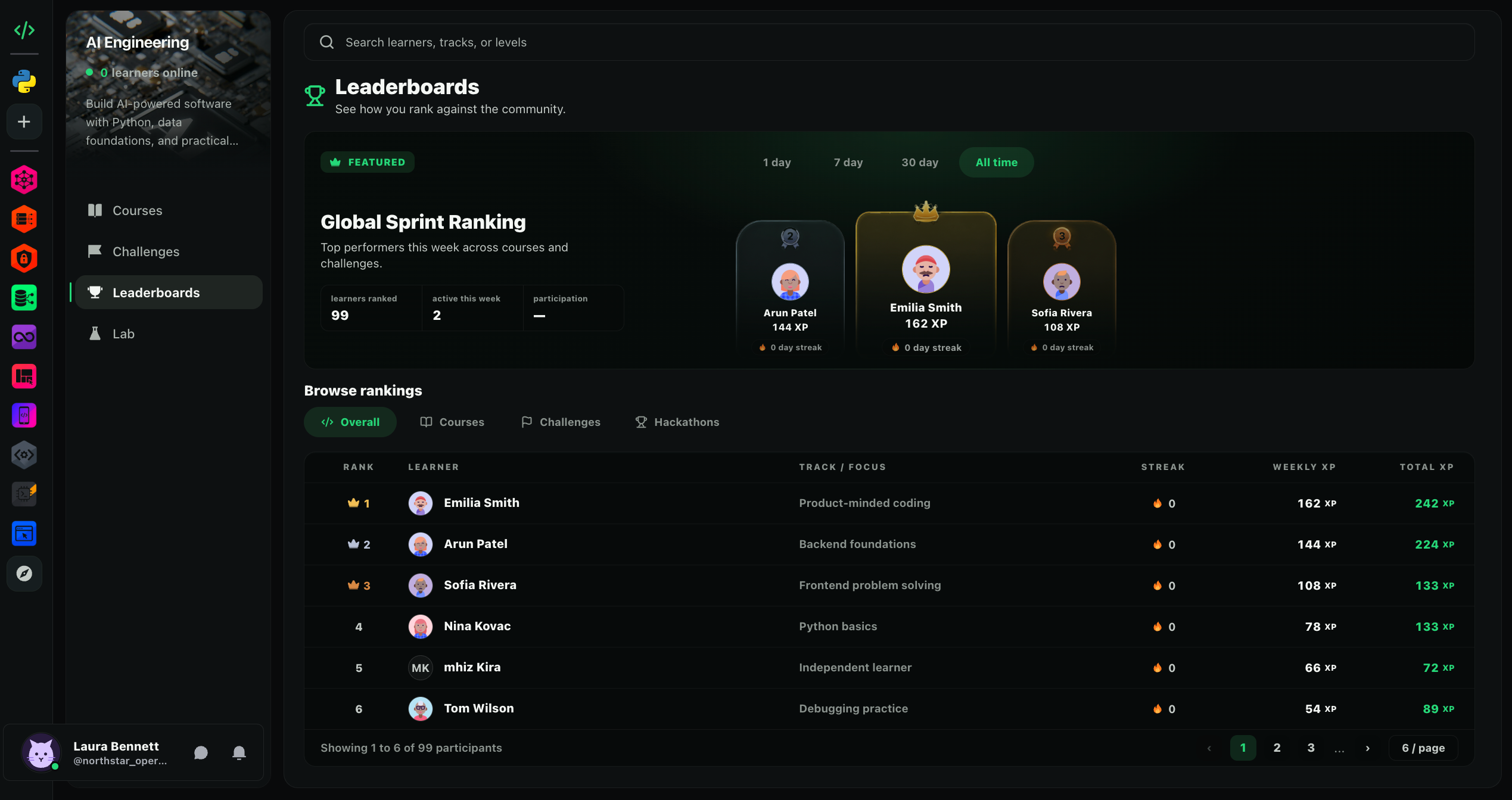The image size is (1512, 800).
Task: Click the AI Engineering track banner title
Action: click(138, 42)
